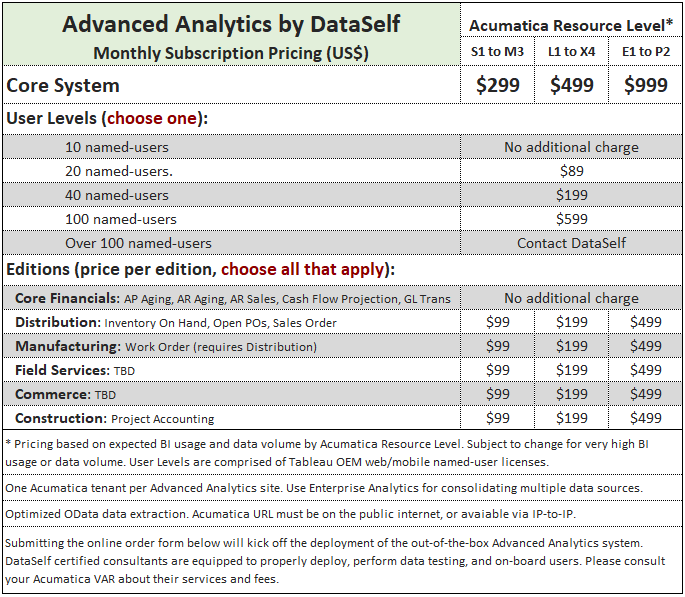
Task: Click the Commerce $499 price
Action: pos(646,394)
